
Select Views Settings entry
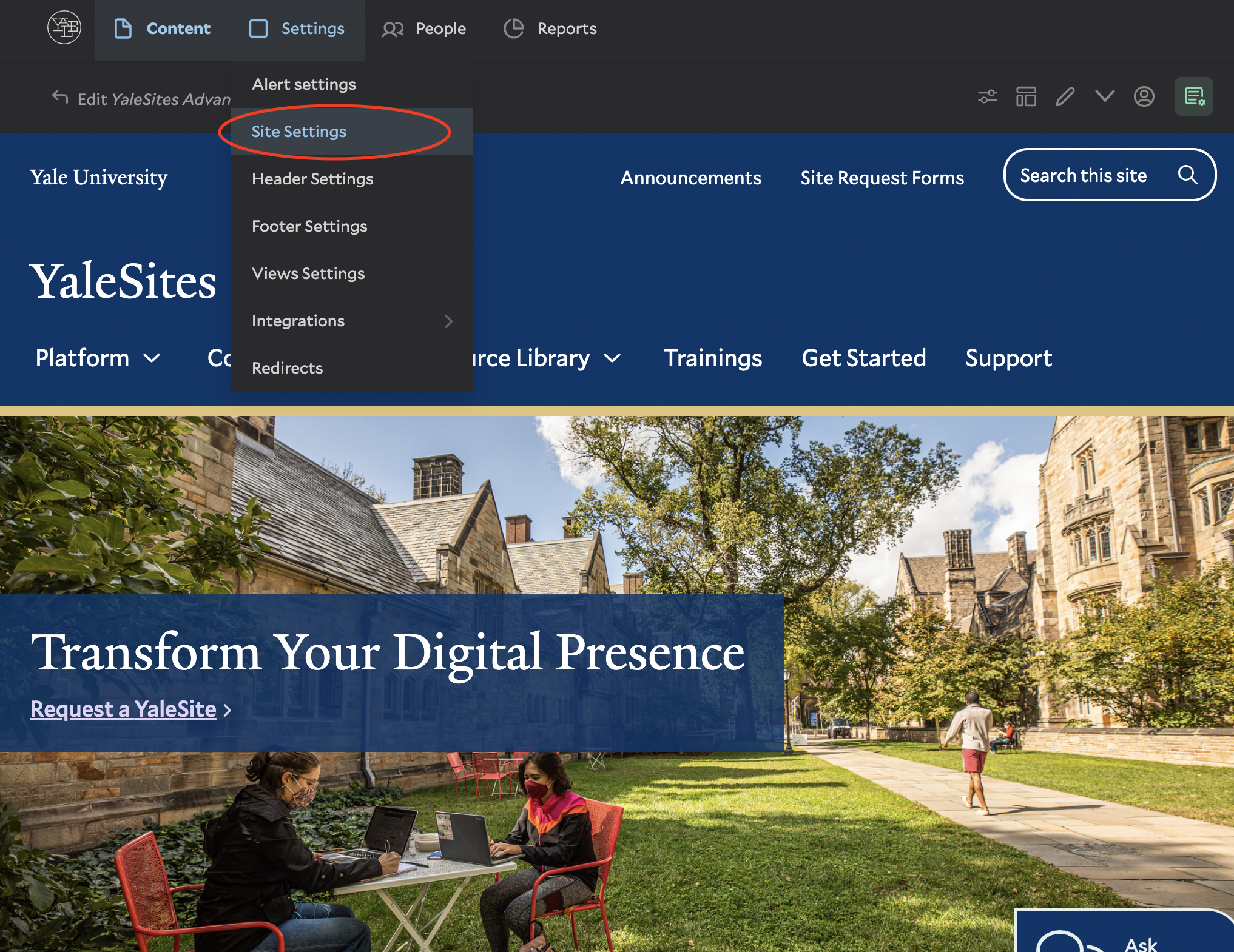[x=352, y=273]
